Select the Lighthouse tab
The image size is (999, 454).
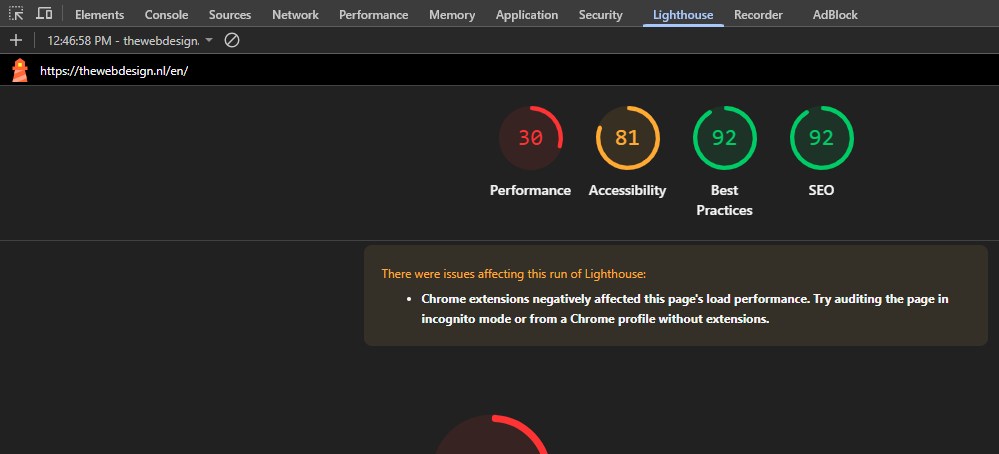pos(683,15)
